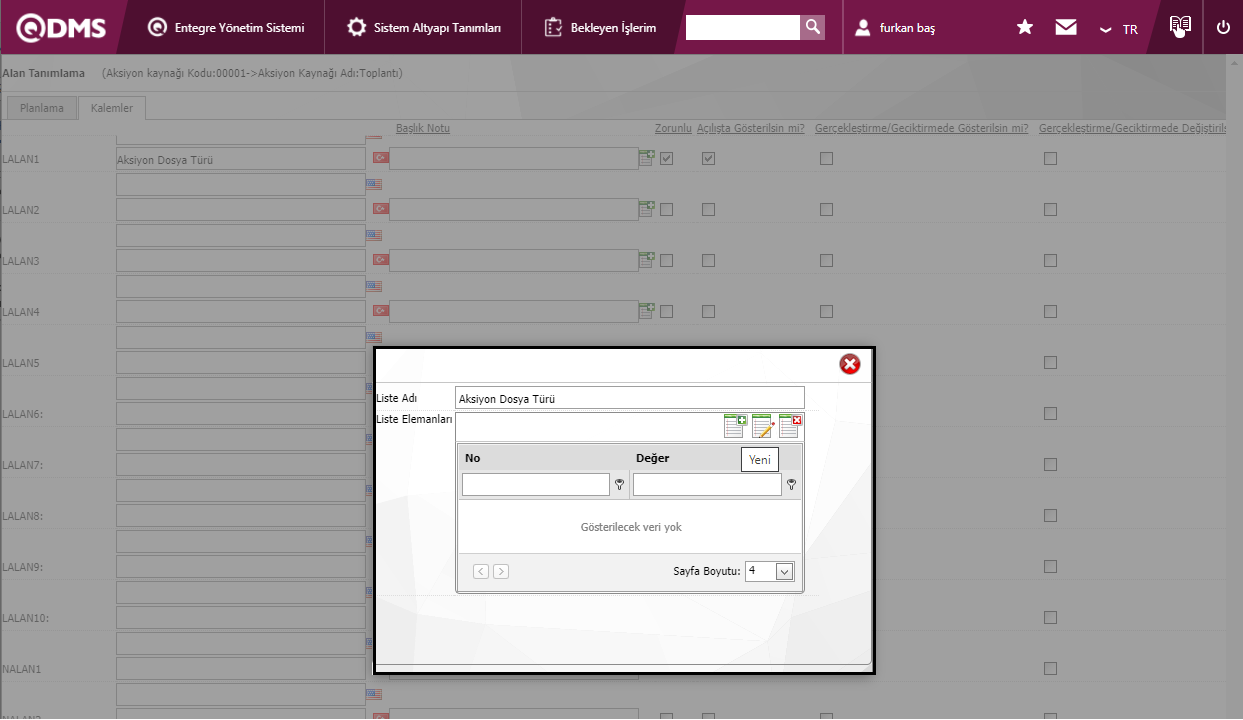Check Zorunlu for LALAN2
This screenshot has width=1243, height=720.
(666, 209)
